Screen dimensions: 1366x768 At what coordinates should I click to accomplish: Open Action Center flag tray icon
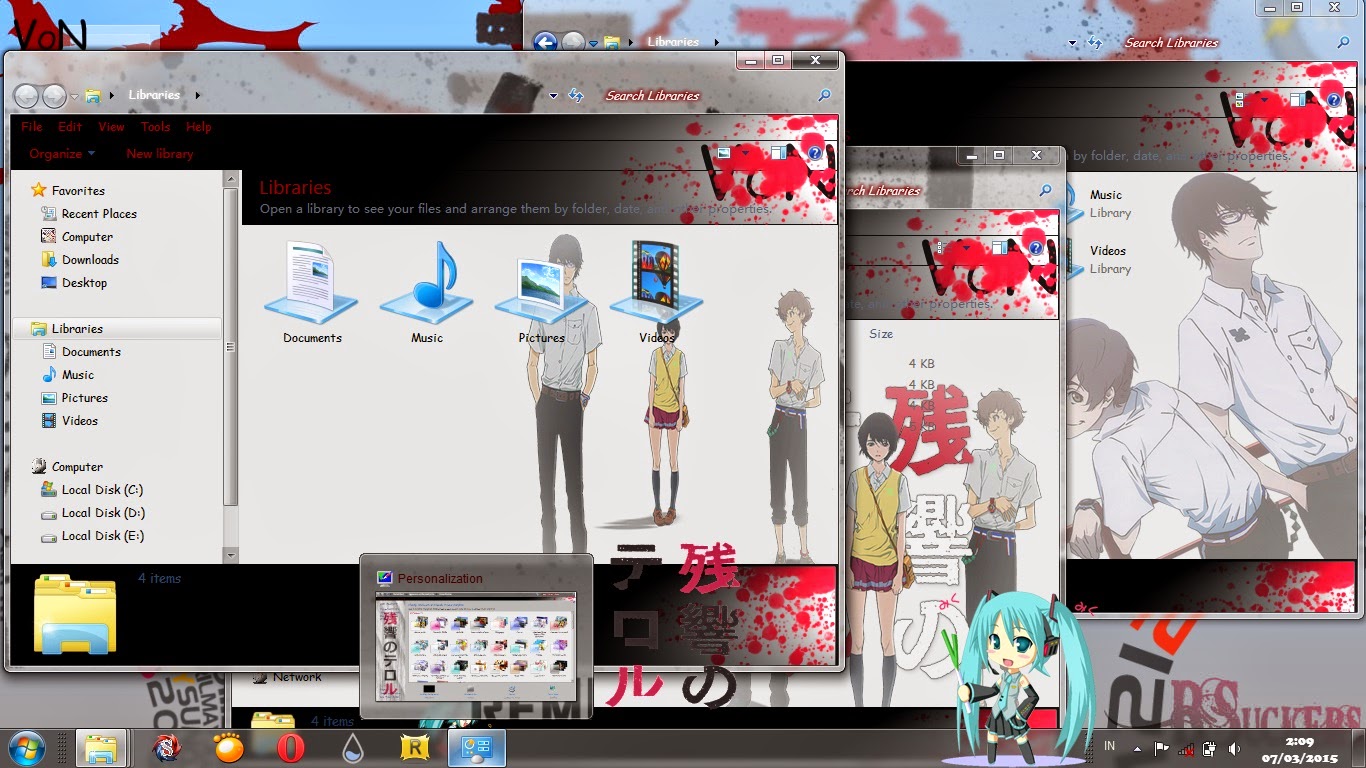click(1162, 748)
